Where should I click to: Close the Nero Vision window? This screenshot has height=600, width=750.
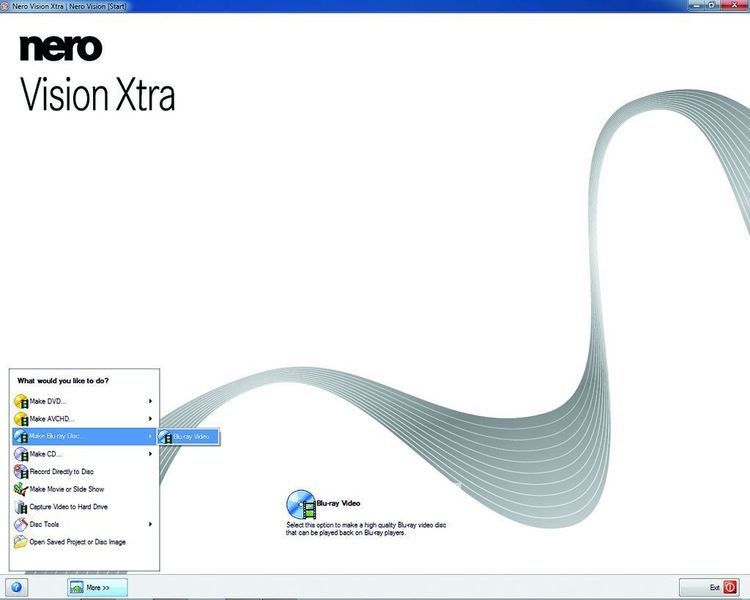tap(735, 5)
